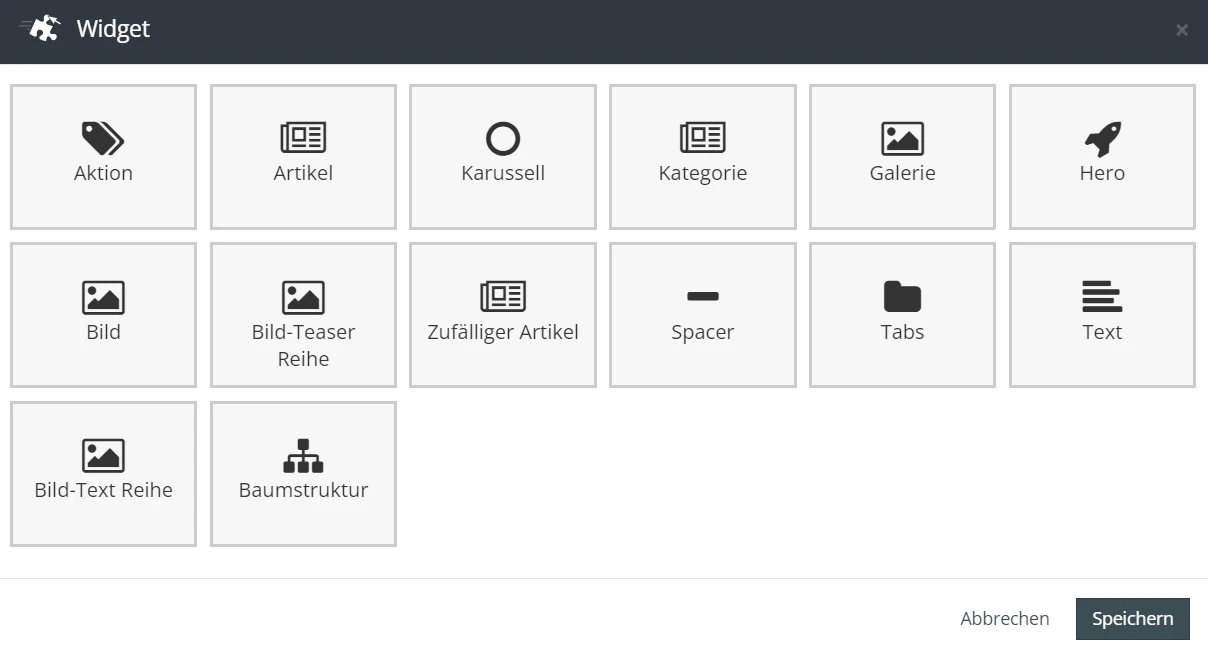Click the Tabs widget label

902,332
